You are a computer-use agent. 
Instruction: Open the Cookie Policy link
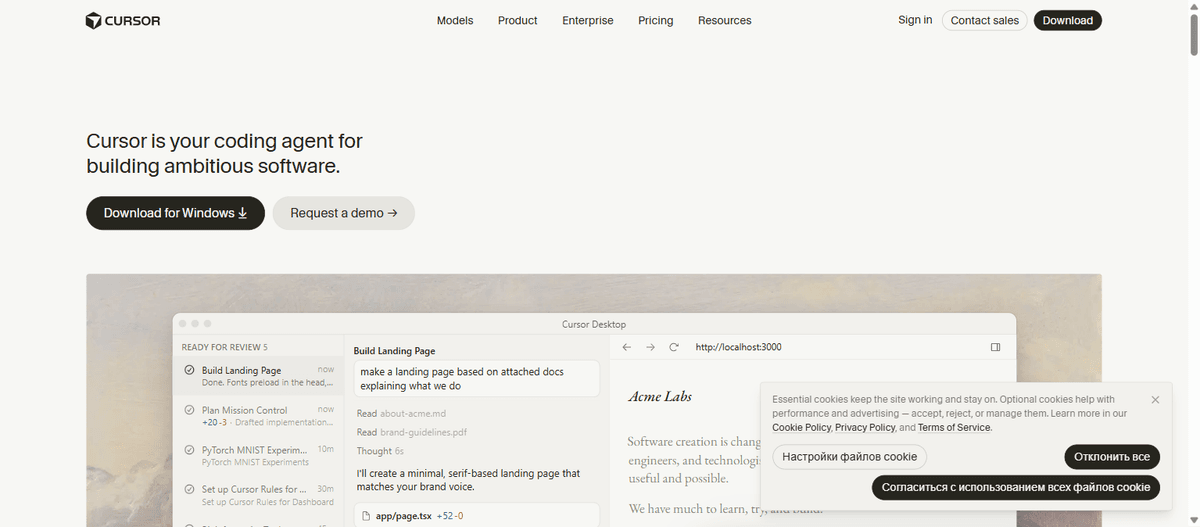802,427
